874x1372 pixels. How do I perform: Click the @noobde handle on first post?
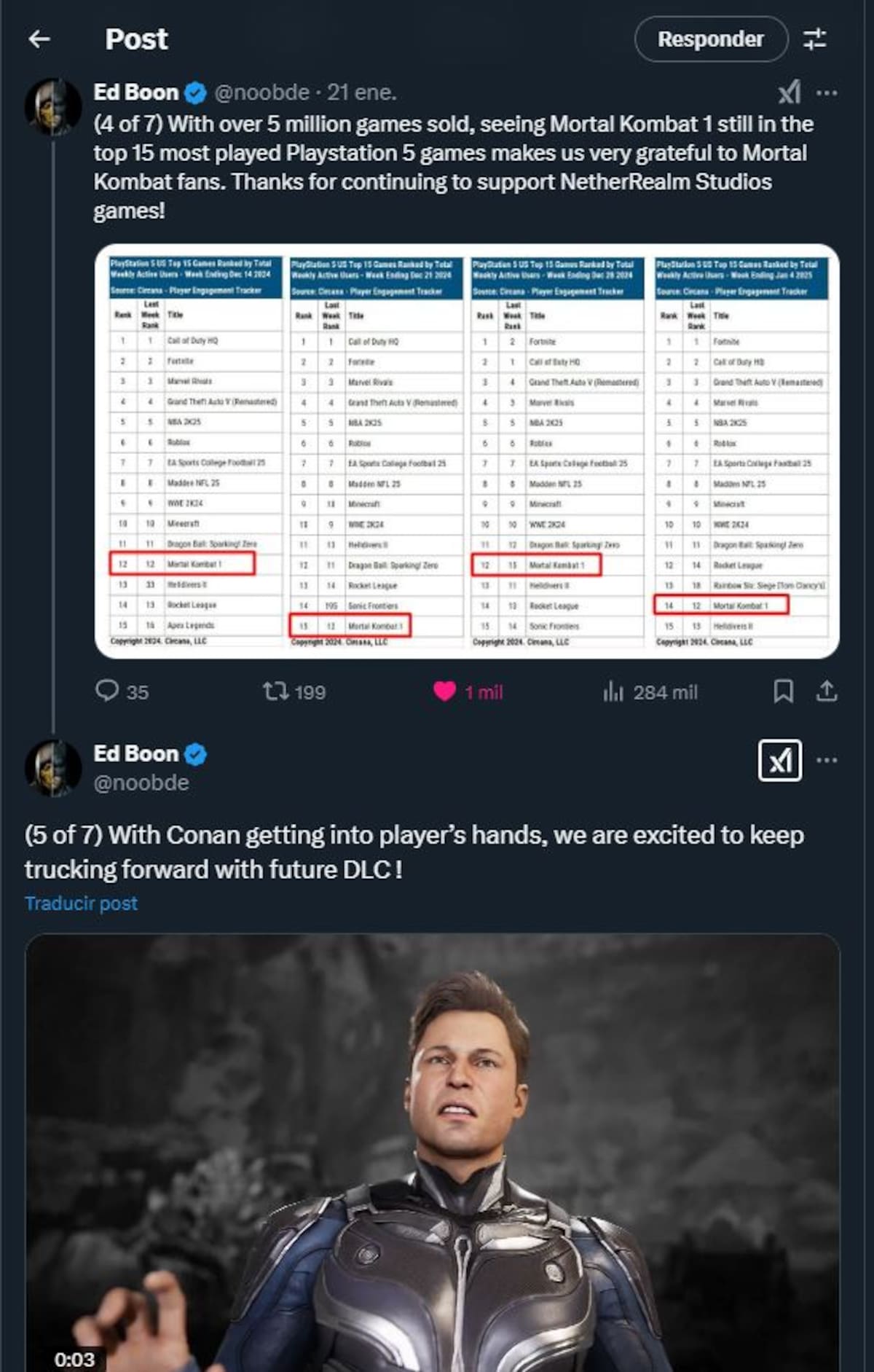tap(262, 93)
